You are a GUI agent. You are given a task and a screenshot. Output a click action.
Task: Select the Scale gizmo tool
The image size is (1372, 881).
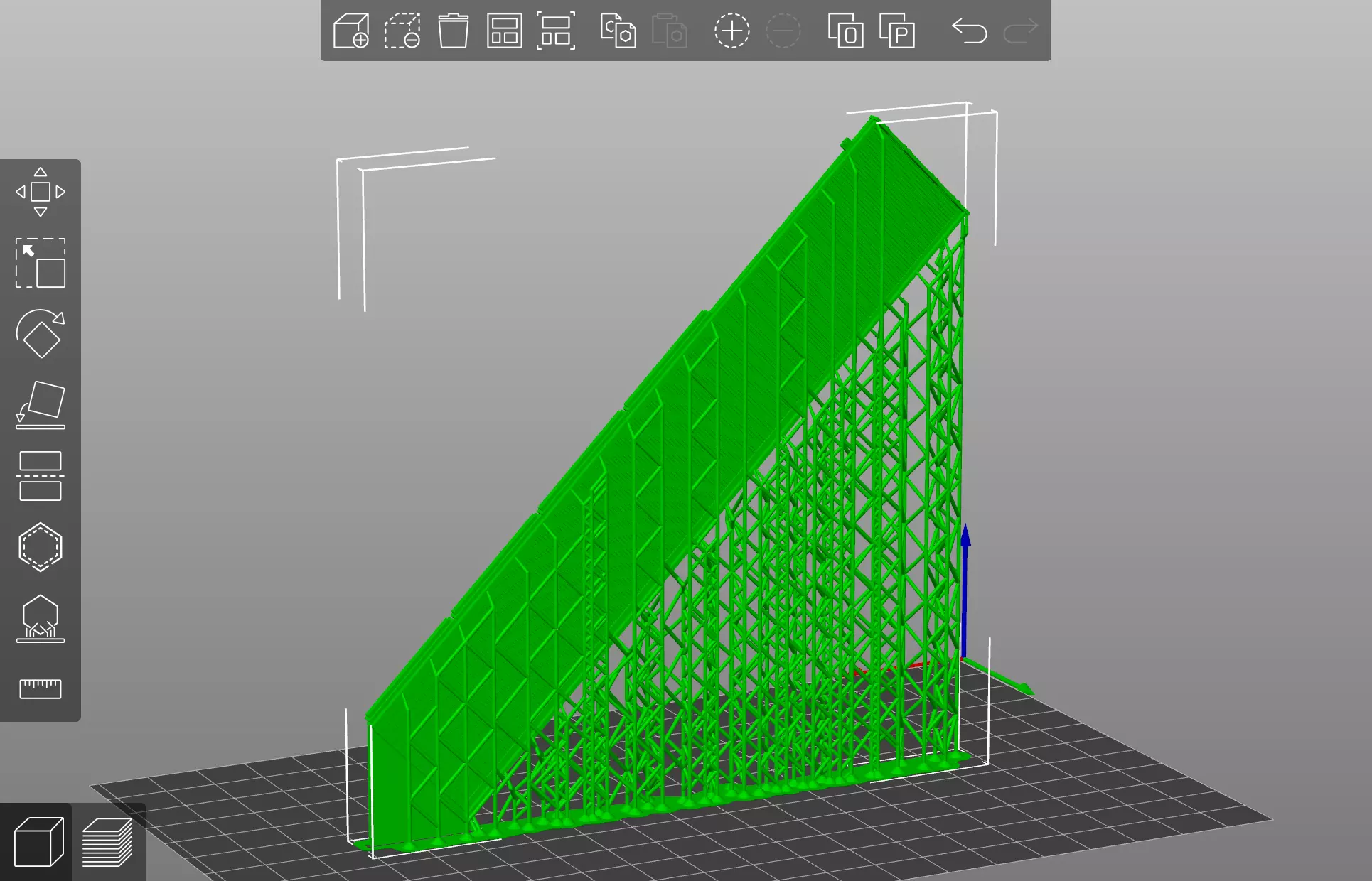click(41, 263)
